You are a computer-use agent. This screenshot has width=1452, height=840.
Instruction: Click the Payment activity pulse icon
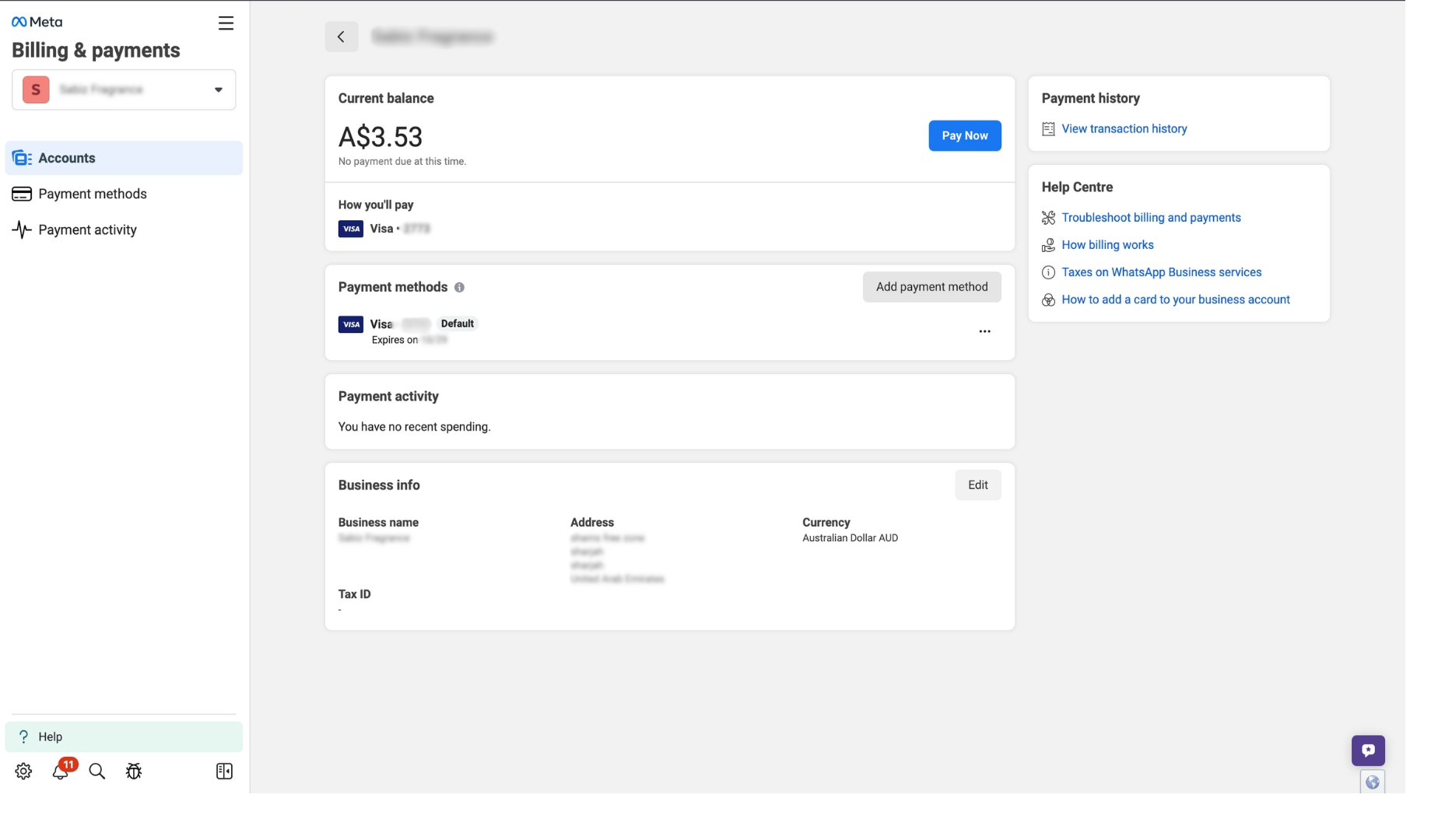pos(22,229)
